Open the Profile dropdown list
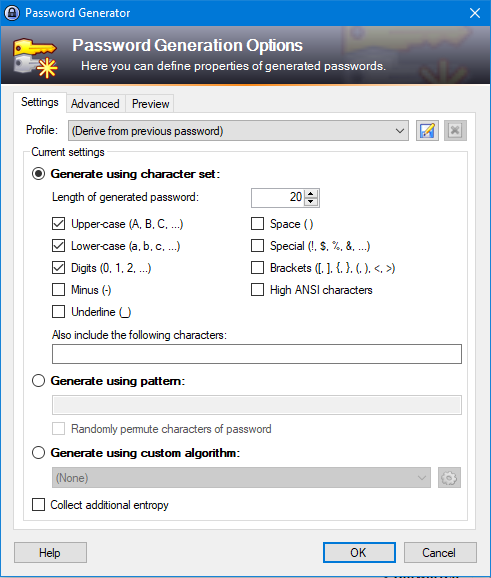 (238, 130)
